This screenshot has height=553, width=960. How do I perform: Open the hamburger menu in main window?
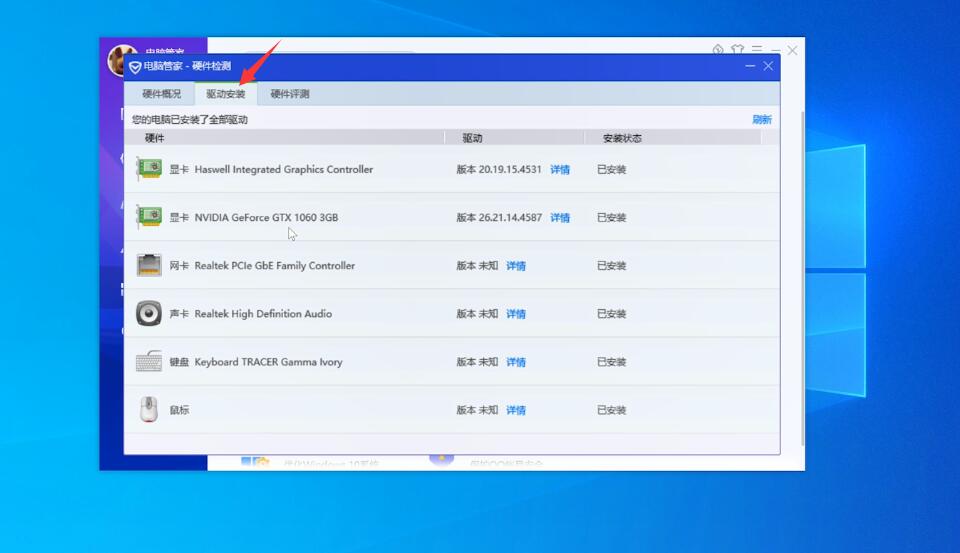tap(757, 49)
